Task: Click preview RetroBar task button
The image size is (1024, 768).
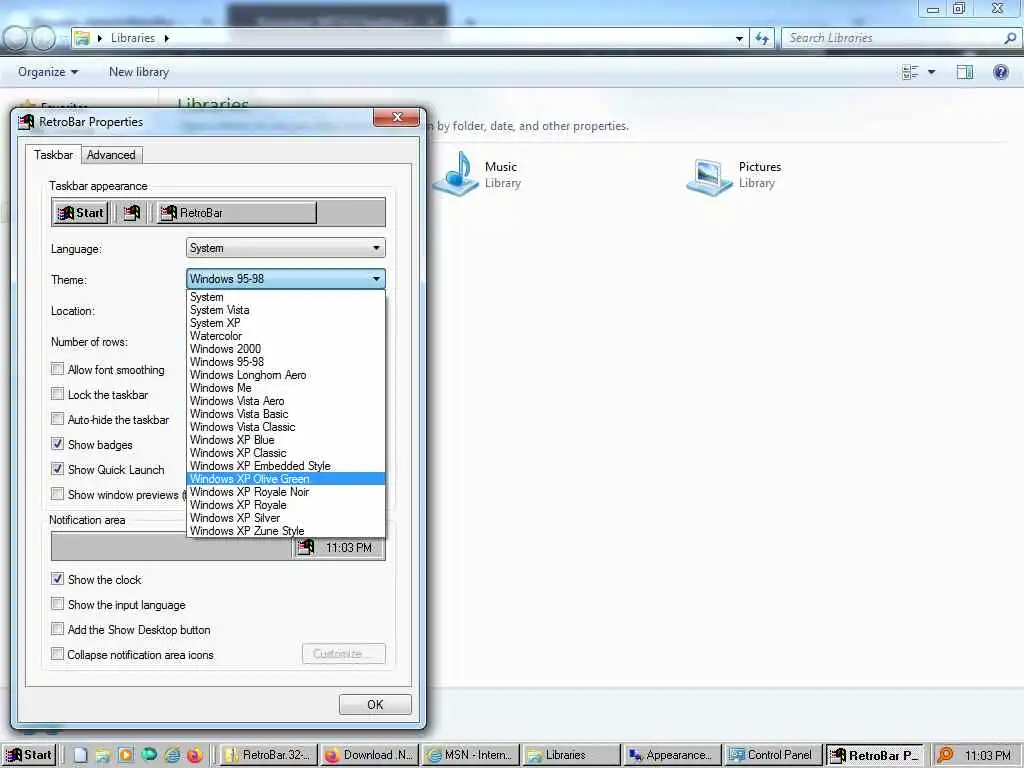Action: coord(236,213)
